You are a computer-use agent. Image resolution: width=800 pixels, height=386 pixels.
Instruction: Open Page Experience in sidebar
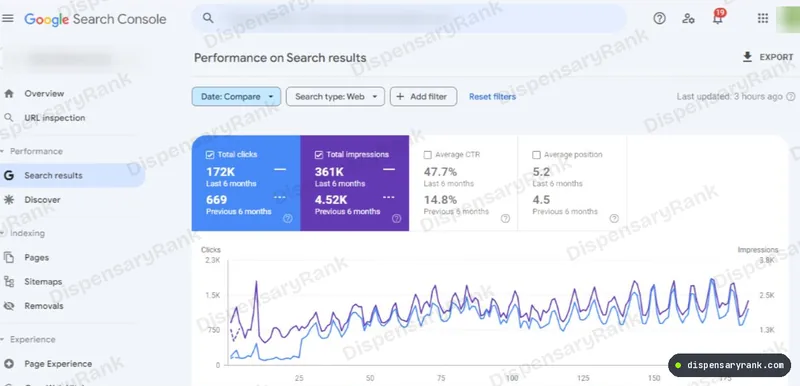(x=58, y=364)
